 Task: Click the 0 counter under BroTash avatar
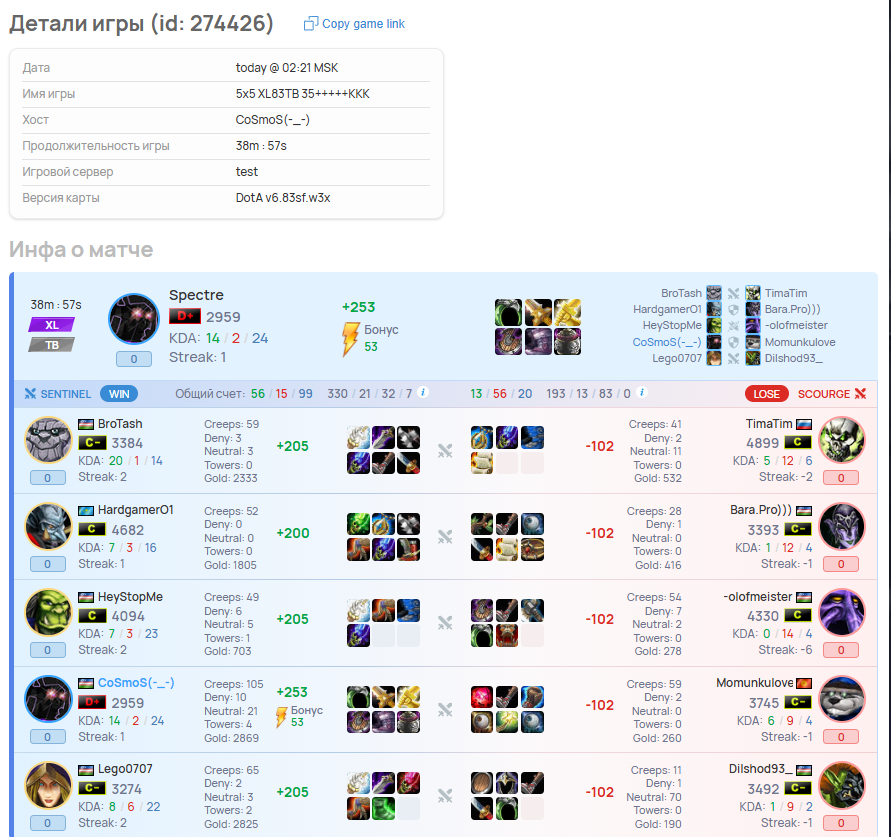48,478
